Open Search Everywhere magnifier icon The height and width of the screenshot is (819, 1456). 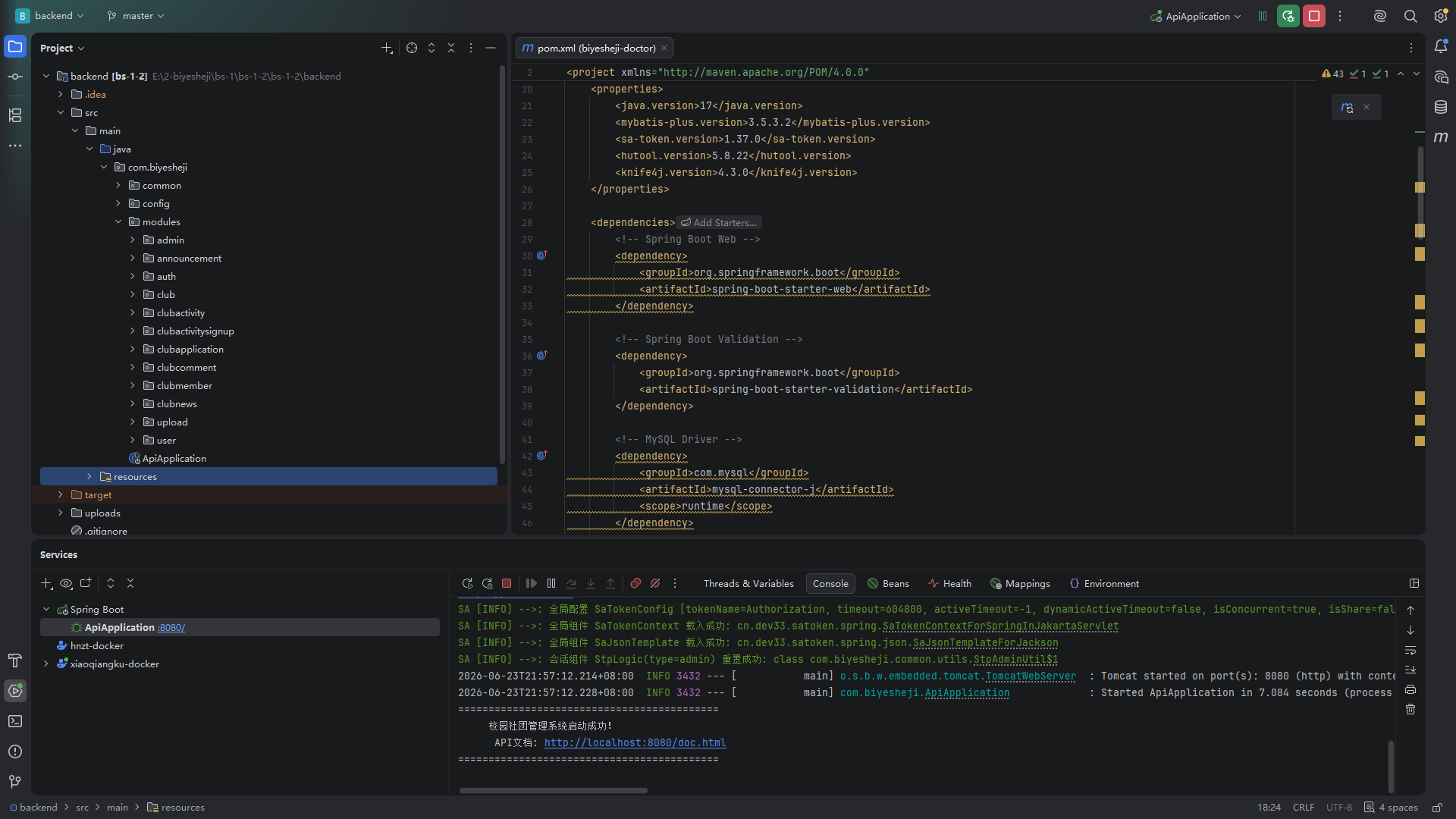(1410, 16)
